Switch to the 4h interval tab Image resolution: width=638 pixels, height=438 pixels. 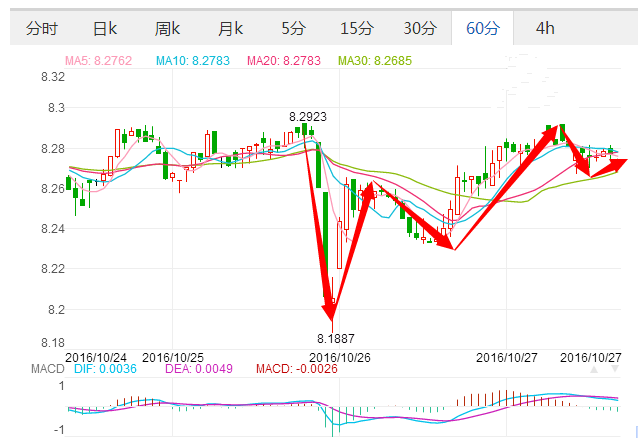(x=545, y=28)
